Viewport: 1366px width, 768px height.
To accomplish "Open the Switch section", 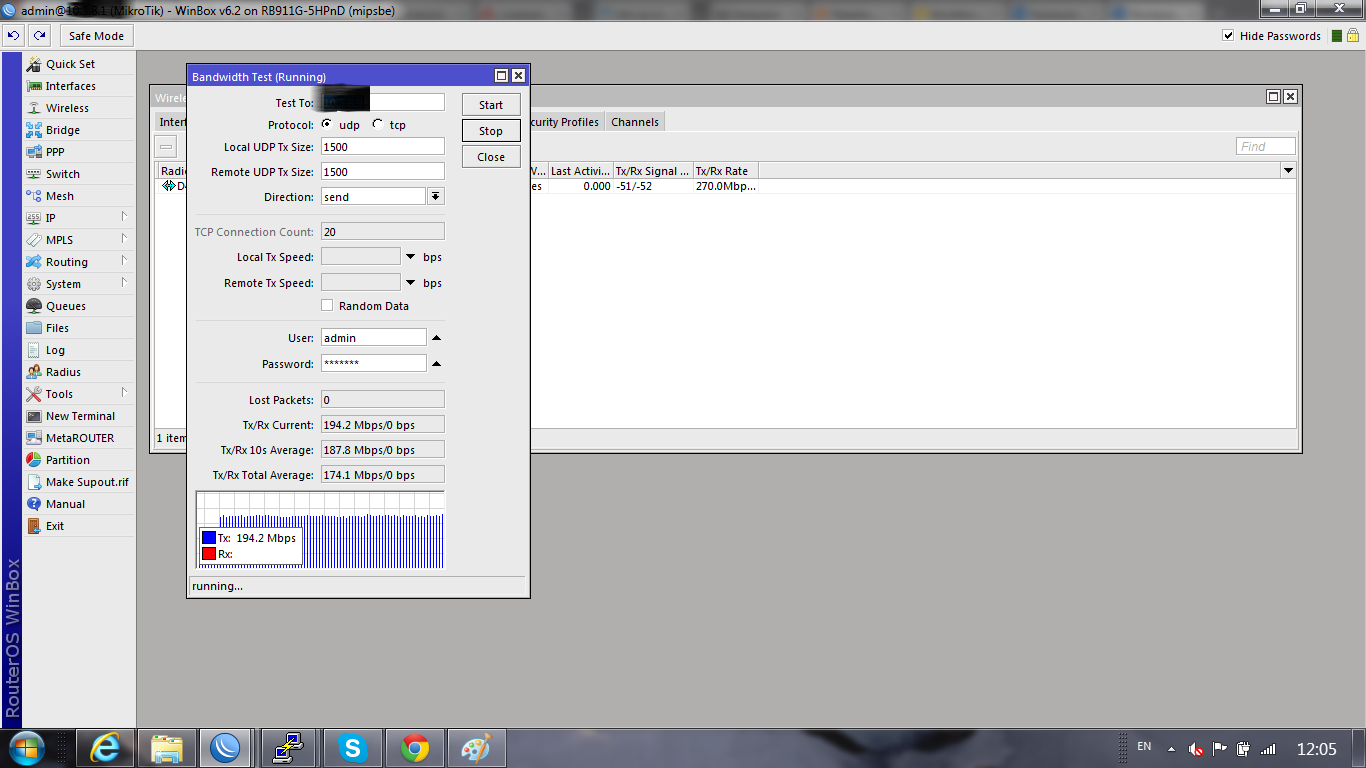I will pyautogui.click(x=62, y=174).
